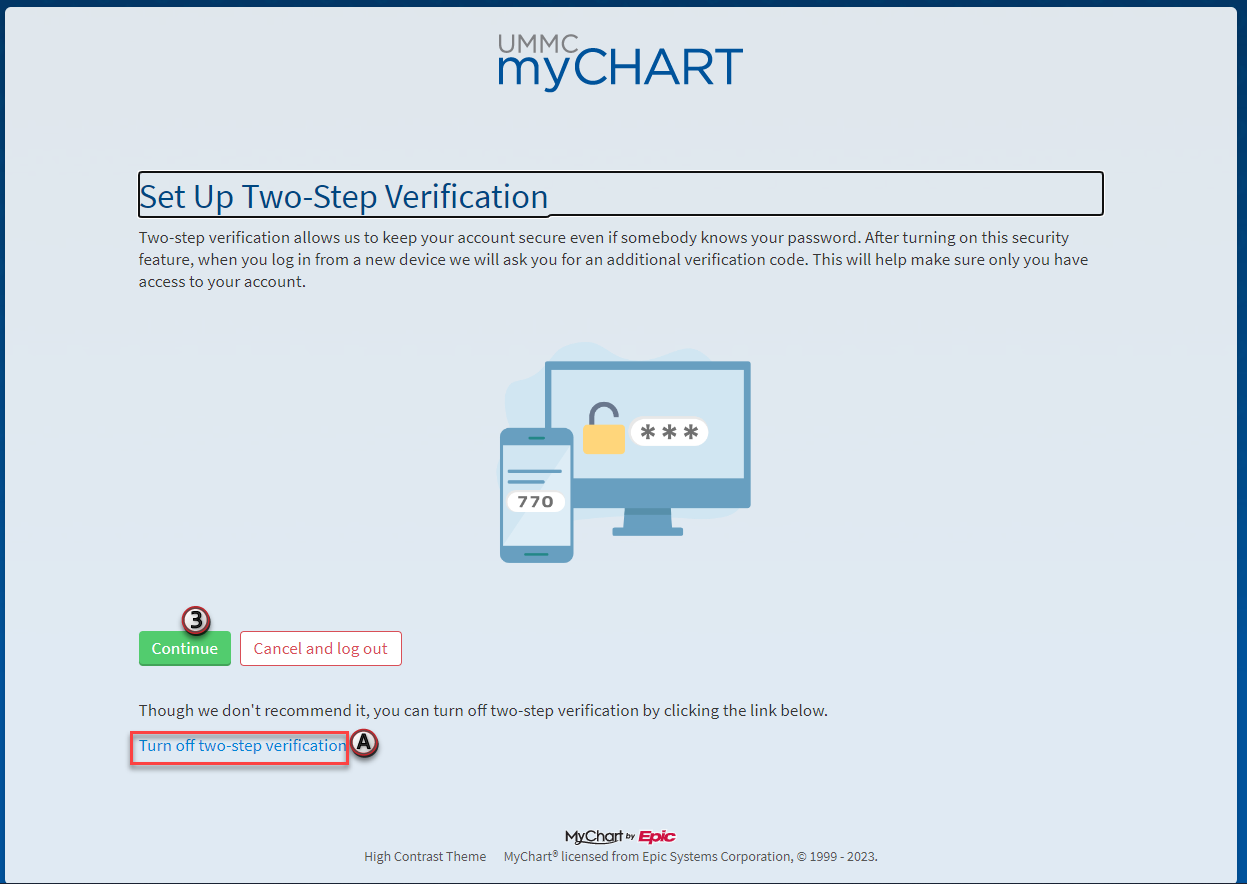Screen dimensions: 1247x884
Task: Switch to High Contrast Theme
Action: 425,857
